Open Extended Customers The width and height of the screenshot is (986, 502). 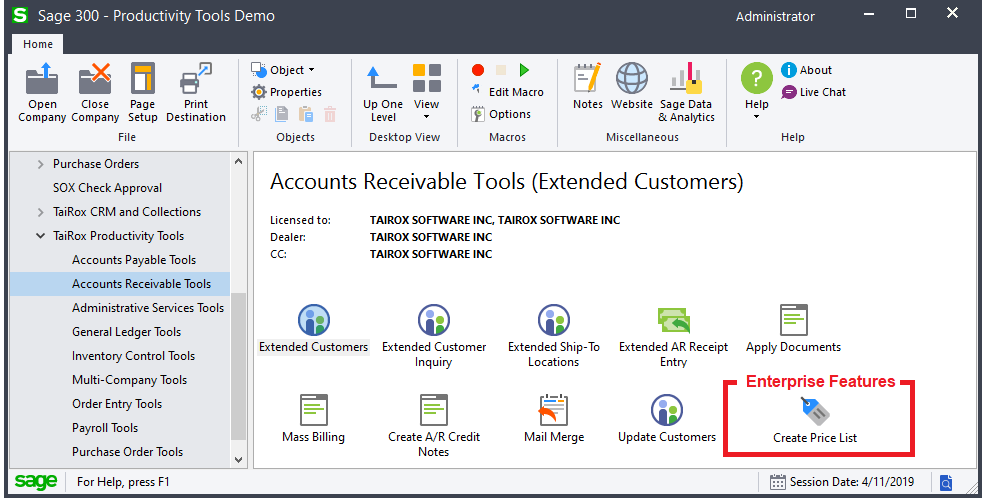click(x=314, y=329)
